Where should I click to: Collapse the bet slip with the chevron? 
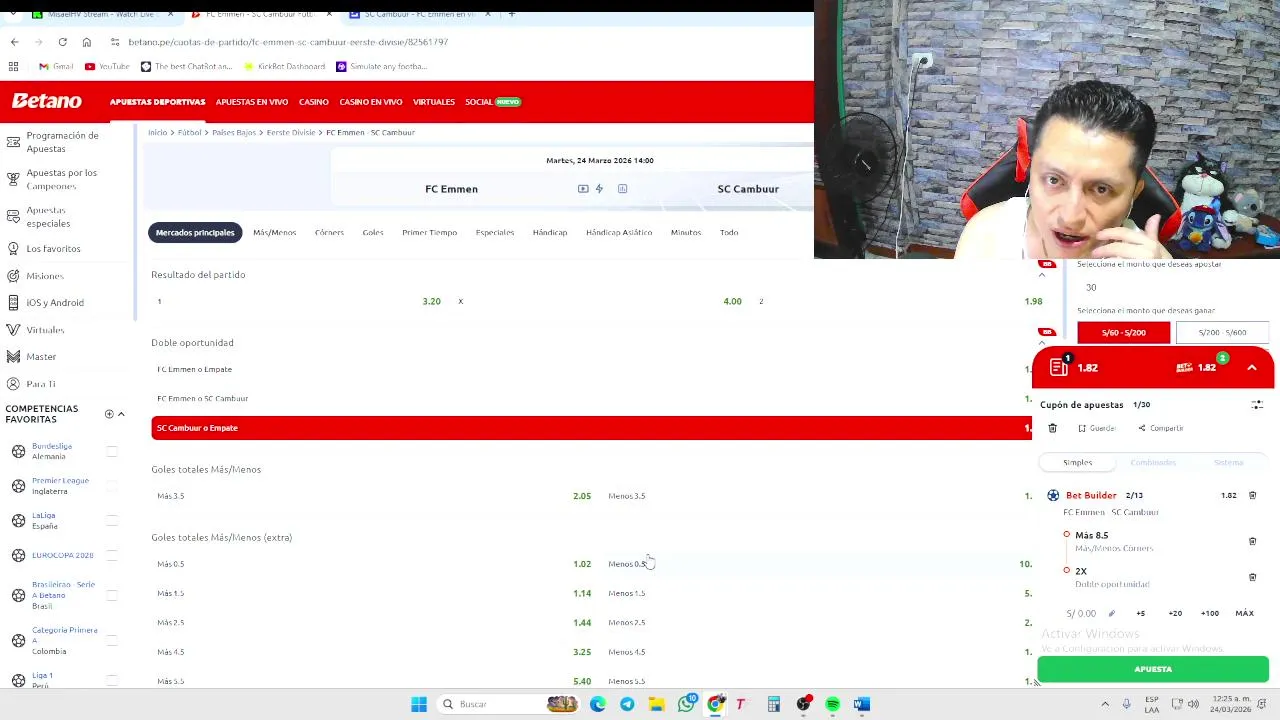[1252, 367]
